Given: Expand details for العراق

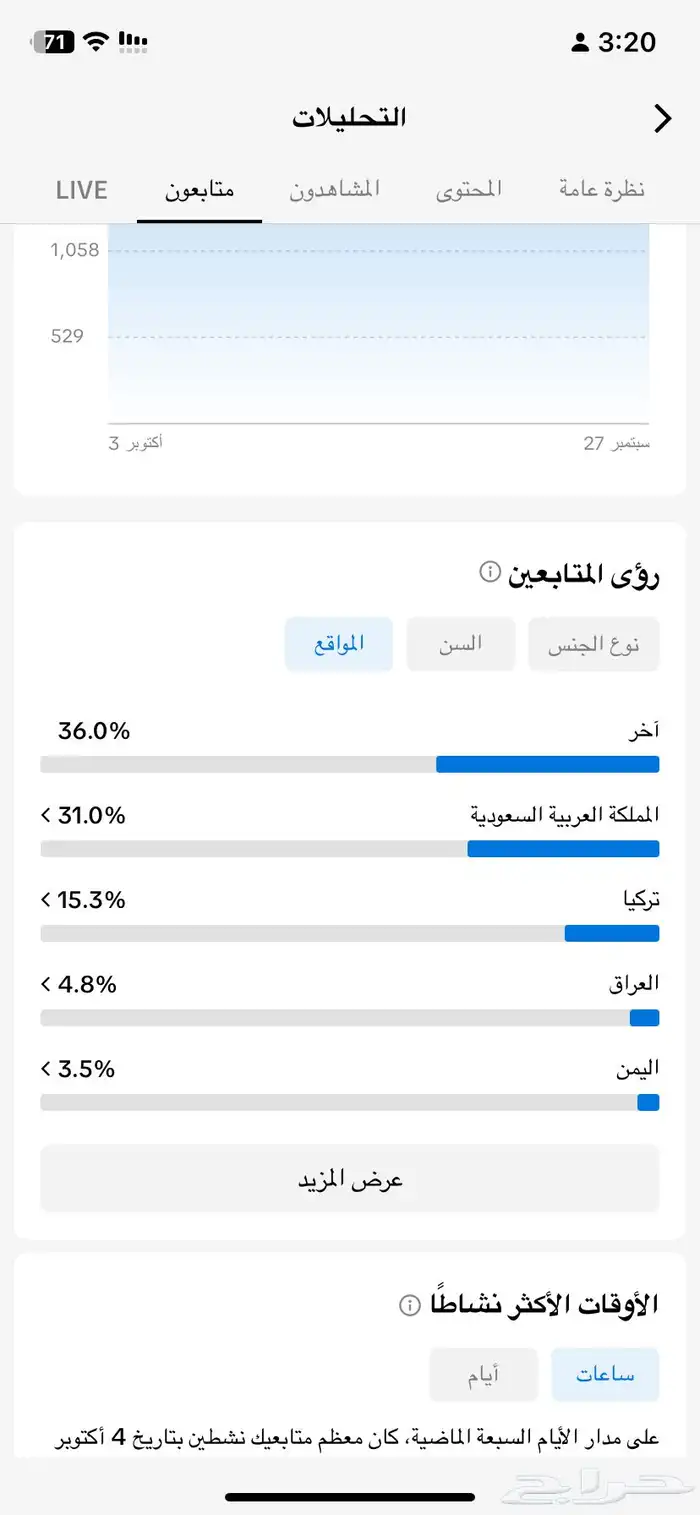Looking at the screenshot, I should pyautogui.click(x=47, y=983).
